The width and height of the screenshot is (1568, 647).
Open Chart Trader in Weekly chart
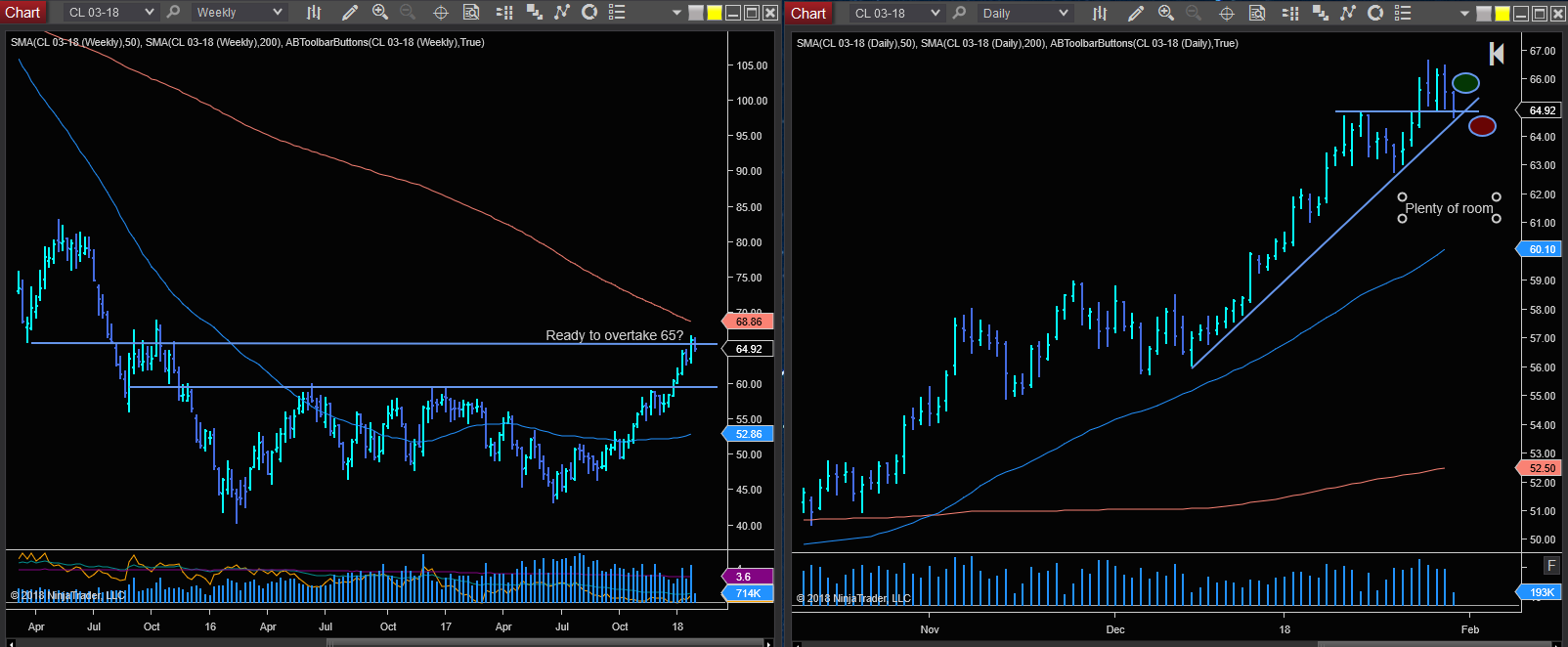pyautogui.click(x=504, y=13)
